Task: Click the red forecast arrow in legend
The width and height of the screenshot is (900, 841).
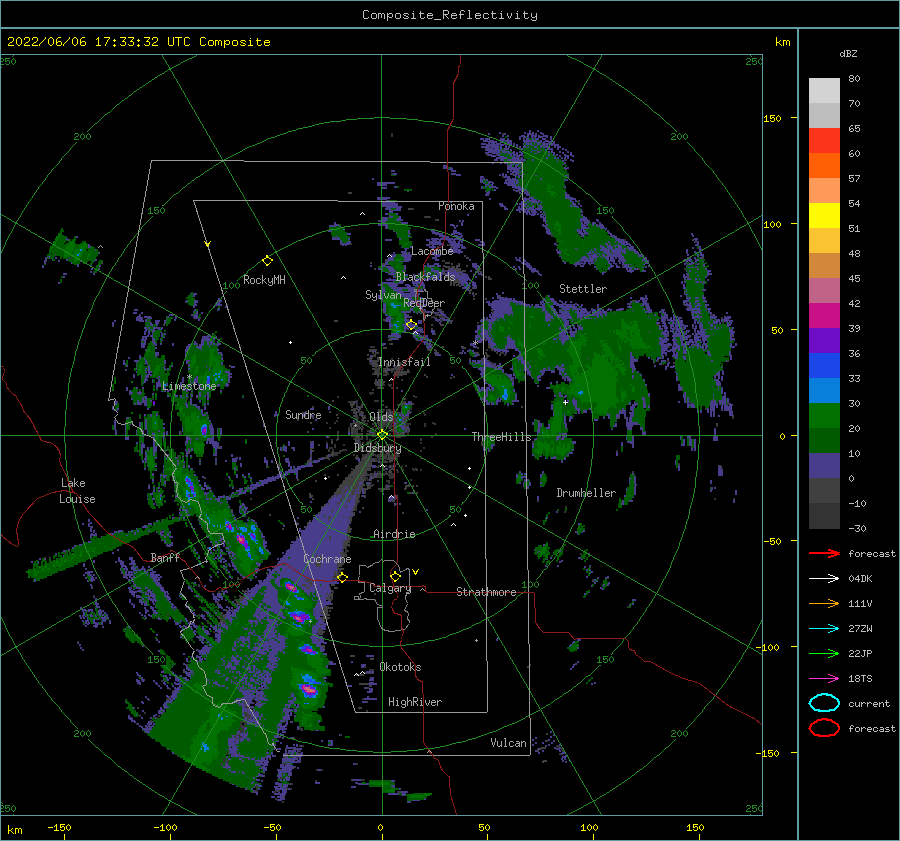Action: (x=824, y=553)
